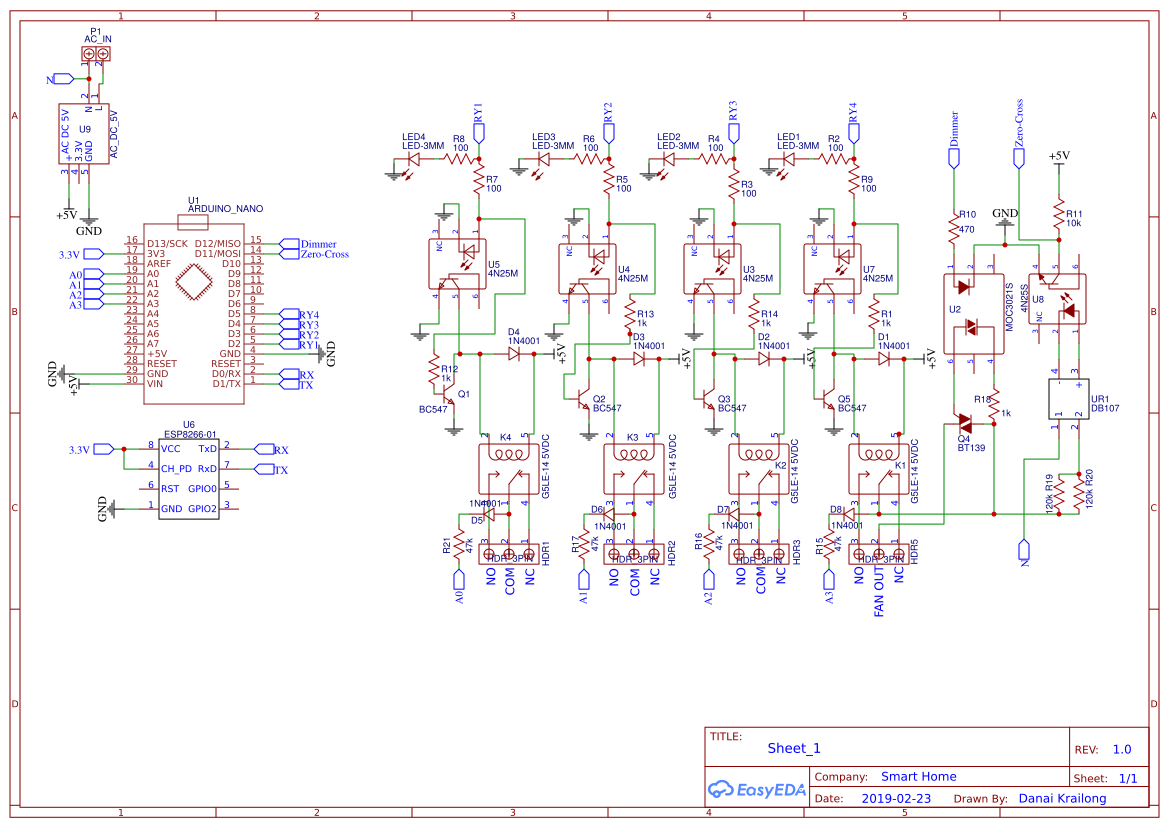Edit the Sheet_1 title text
This screenshot has width=1169, height=828.
pyautogui.click(x=792, y=747)
